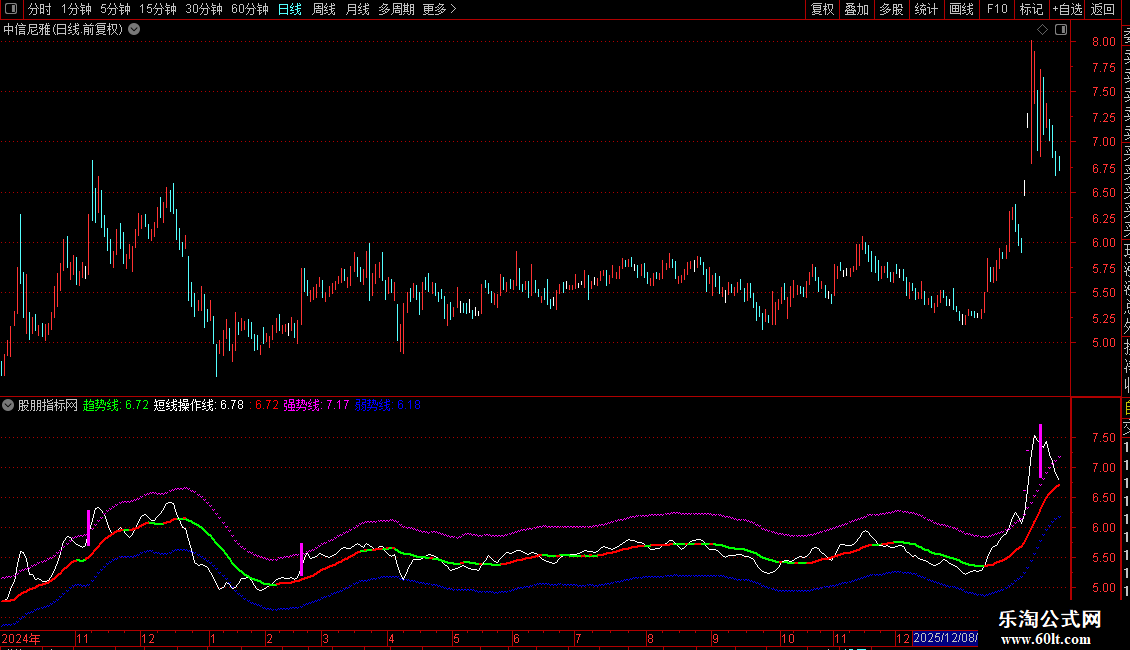Switch to the 周线 weekly tab
1130x650 pixels.
coord(323,9)
